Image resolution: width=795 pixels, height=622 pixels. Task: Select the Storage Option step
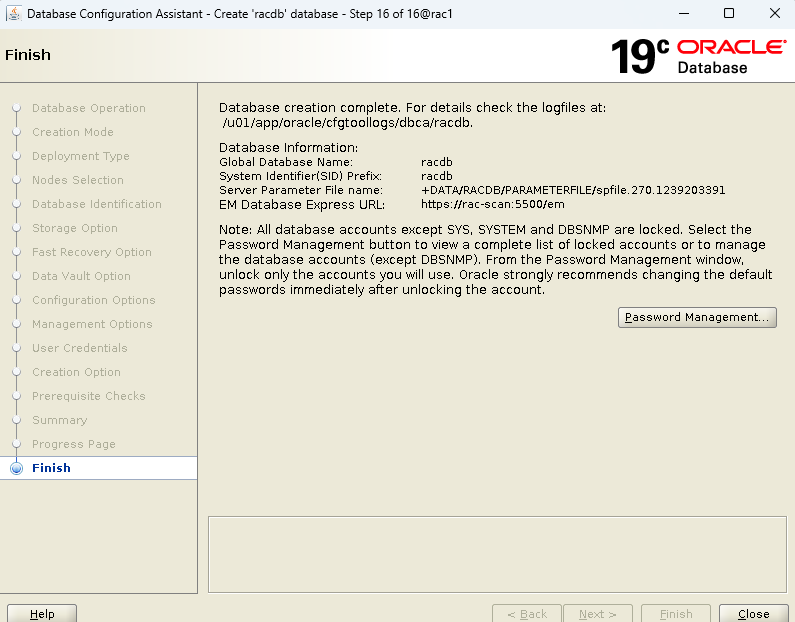click(75, 228)
